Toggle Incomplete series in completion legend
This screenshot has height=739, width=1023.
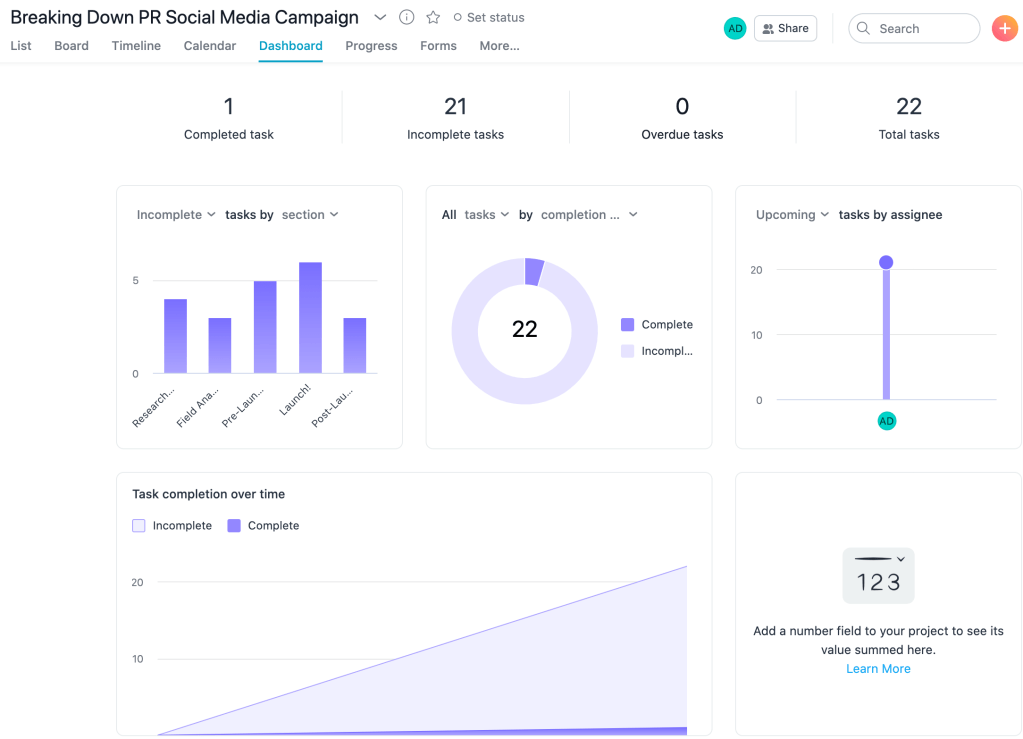(x=172, y=525)
